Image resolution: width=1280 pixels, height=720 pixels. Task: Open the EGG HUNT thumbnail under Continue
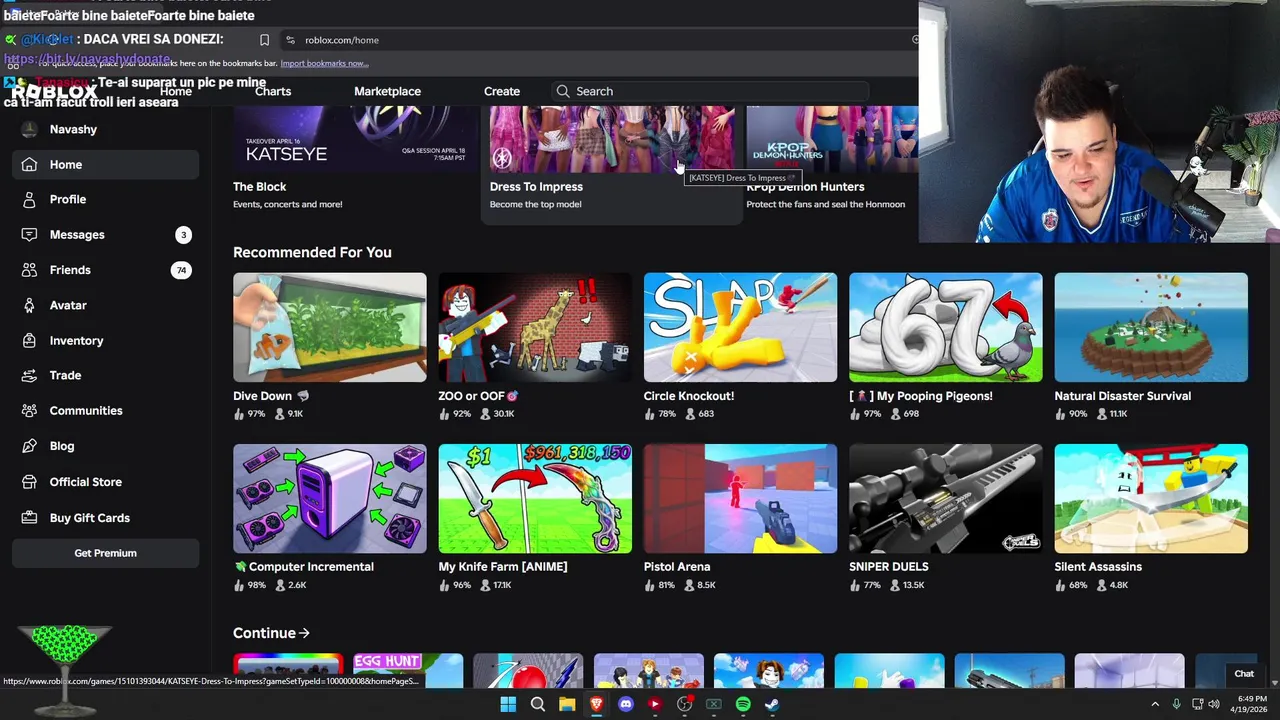pos(408,671)
